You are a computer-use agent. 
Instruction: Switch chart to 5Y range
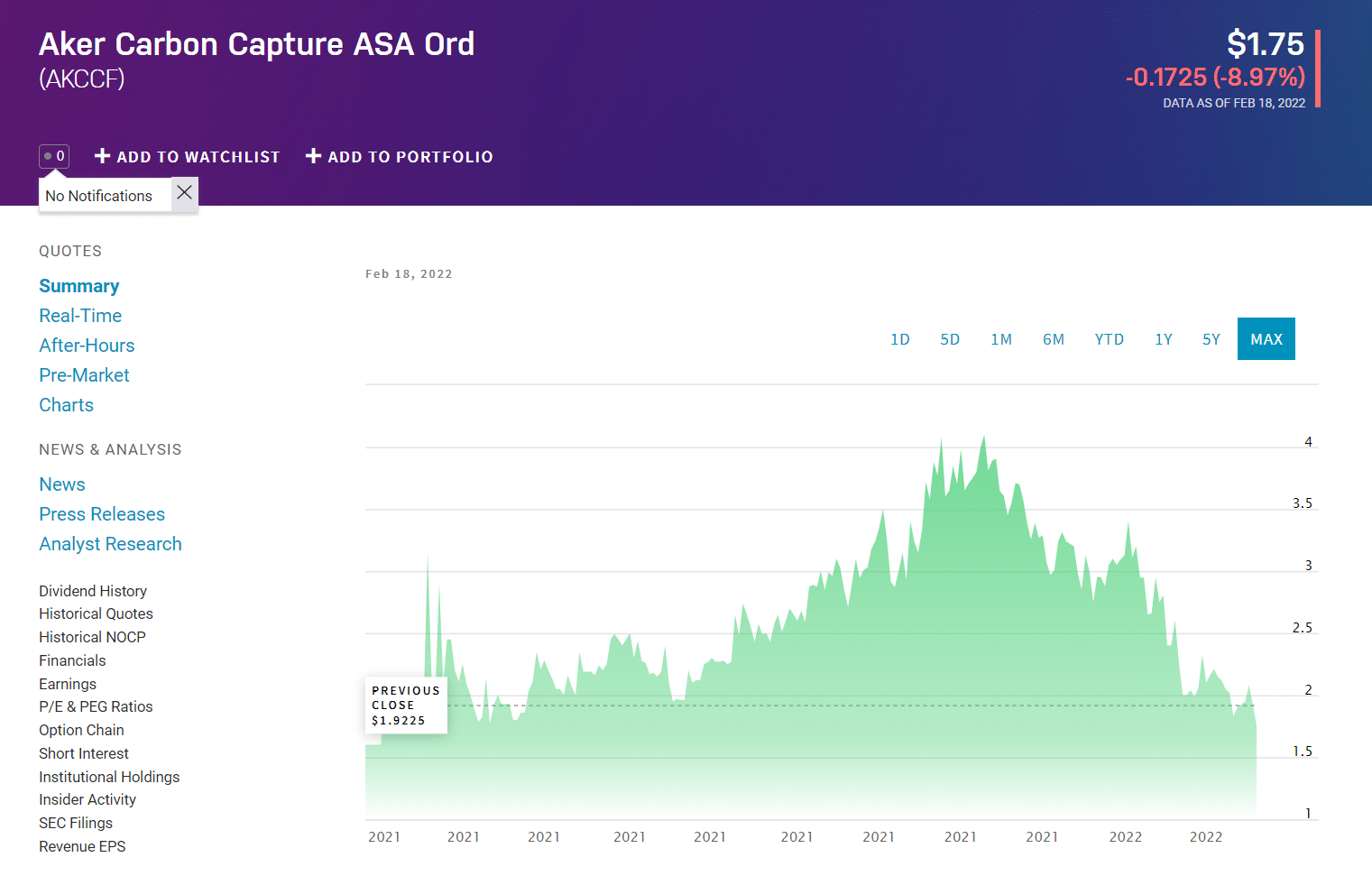click(x=1211, y=339)
